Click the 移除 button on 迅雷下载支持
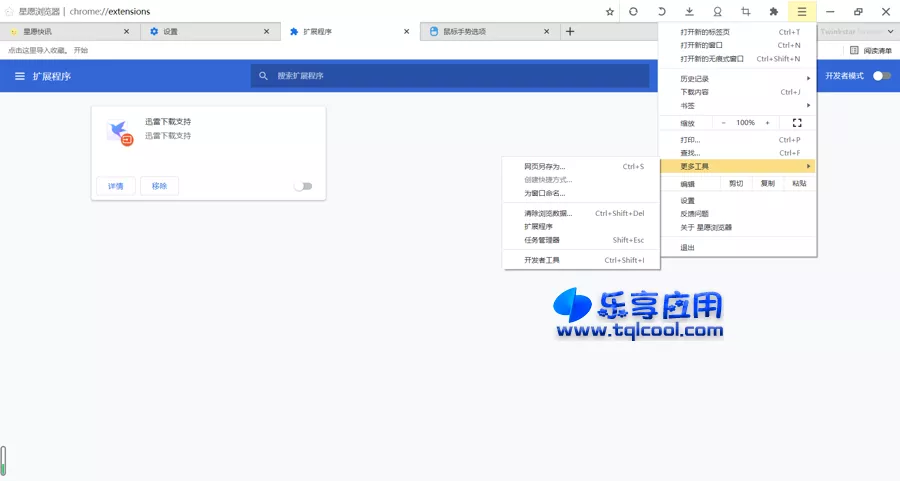The height and width of the screenshot is (481, 900). pyautogui.click(x=160, y=186)
